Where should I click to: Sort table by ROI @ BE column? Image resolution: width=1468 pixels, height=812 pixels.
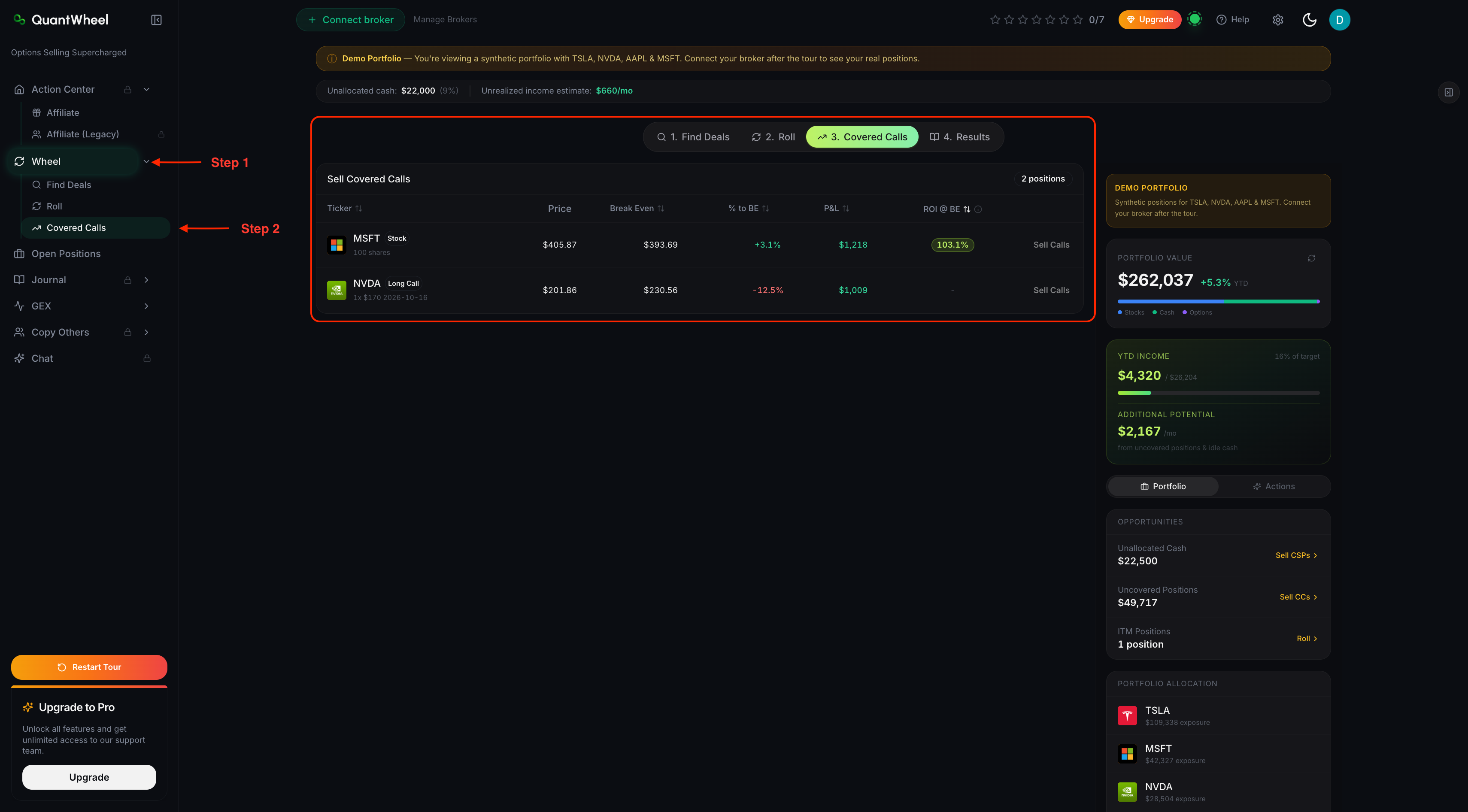click(946, 209)
